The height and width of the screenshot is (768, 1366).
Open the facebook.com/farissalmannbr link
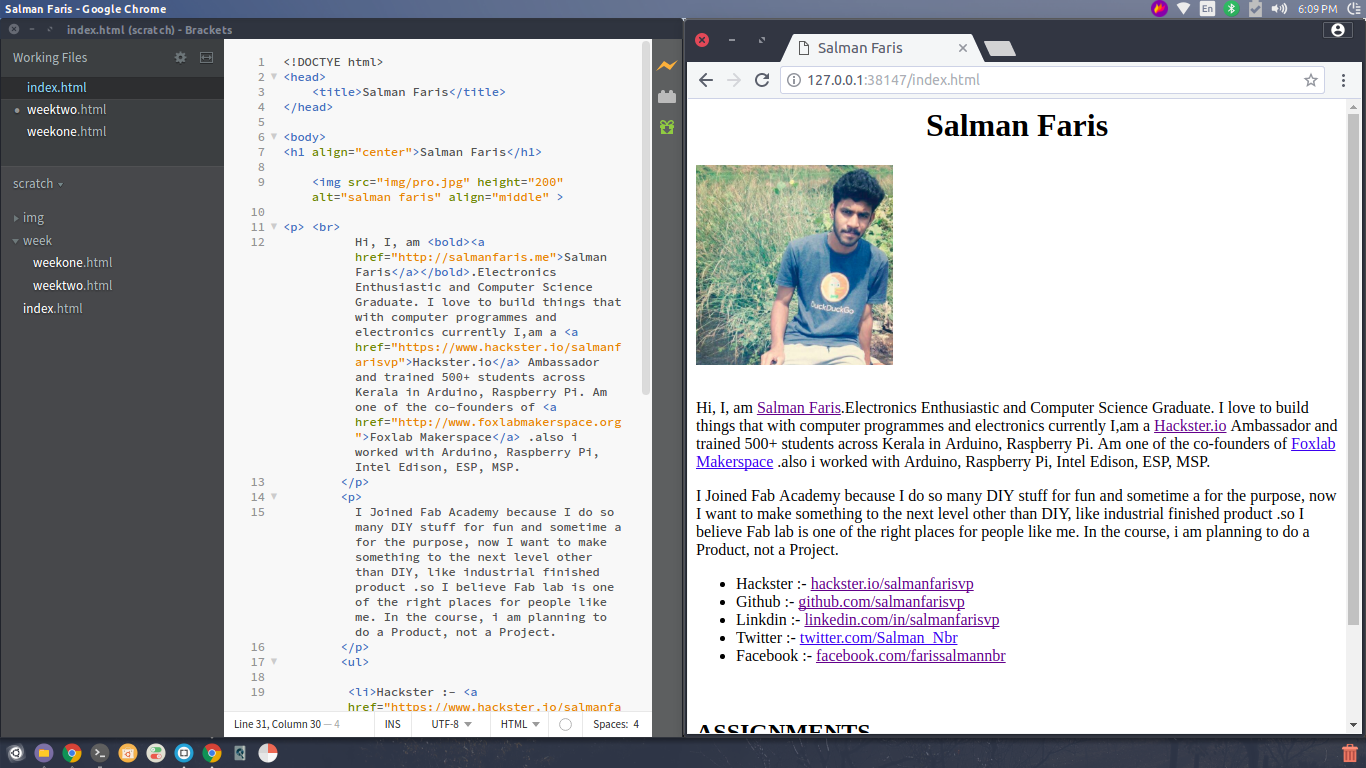click(911, 656)
